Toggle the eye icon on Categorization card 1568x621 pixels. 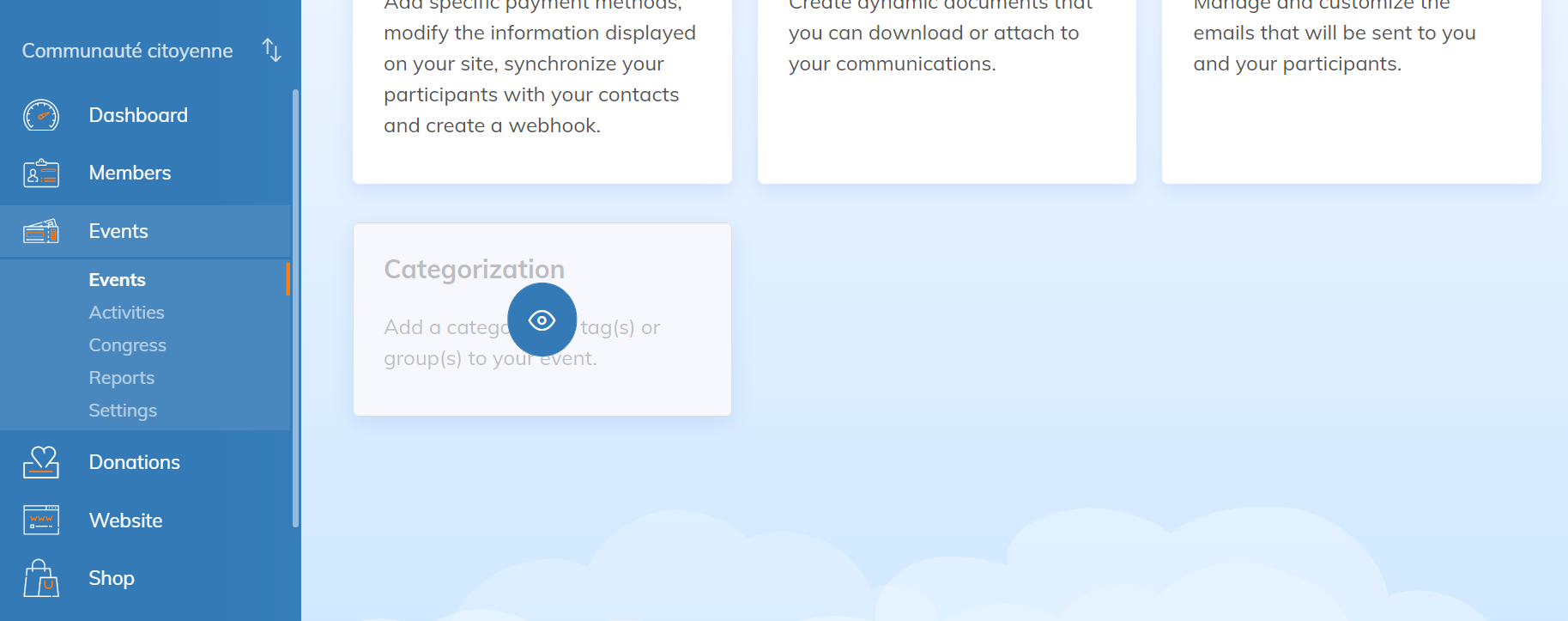(542, 320)
